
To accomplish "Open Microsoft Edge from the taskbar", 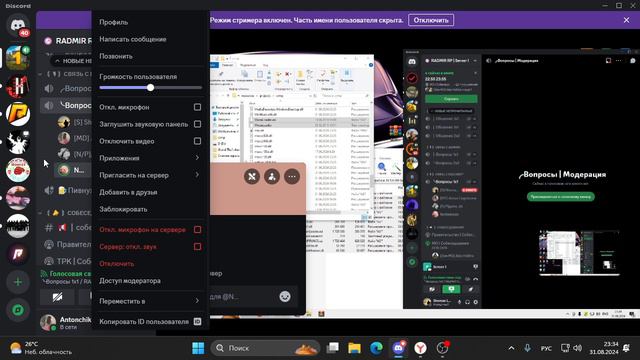I will click(x=376, y=348).
